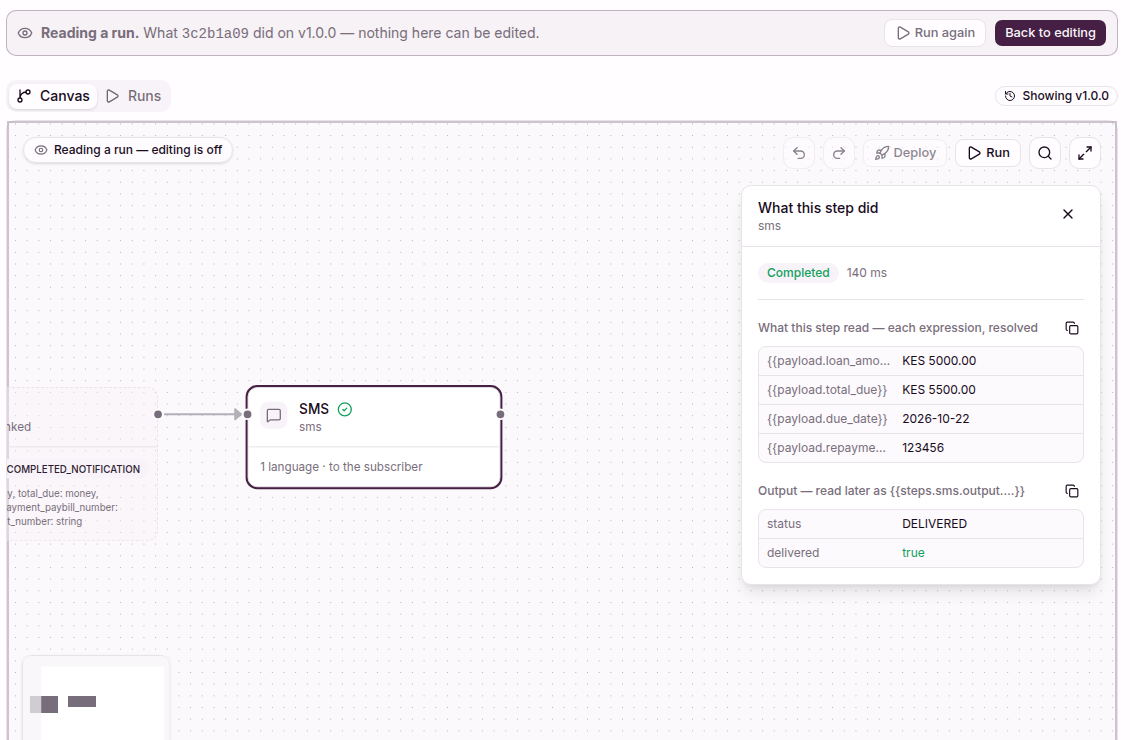
Task: Copy resolved expressions with copy icon
Action: (x=1072, y=328)
